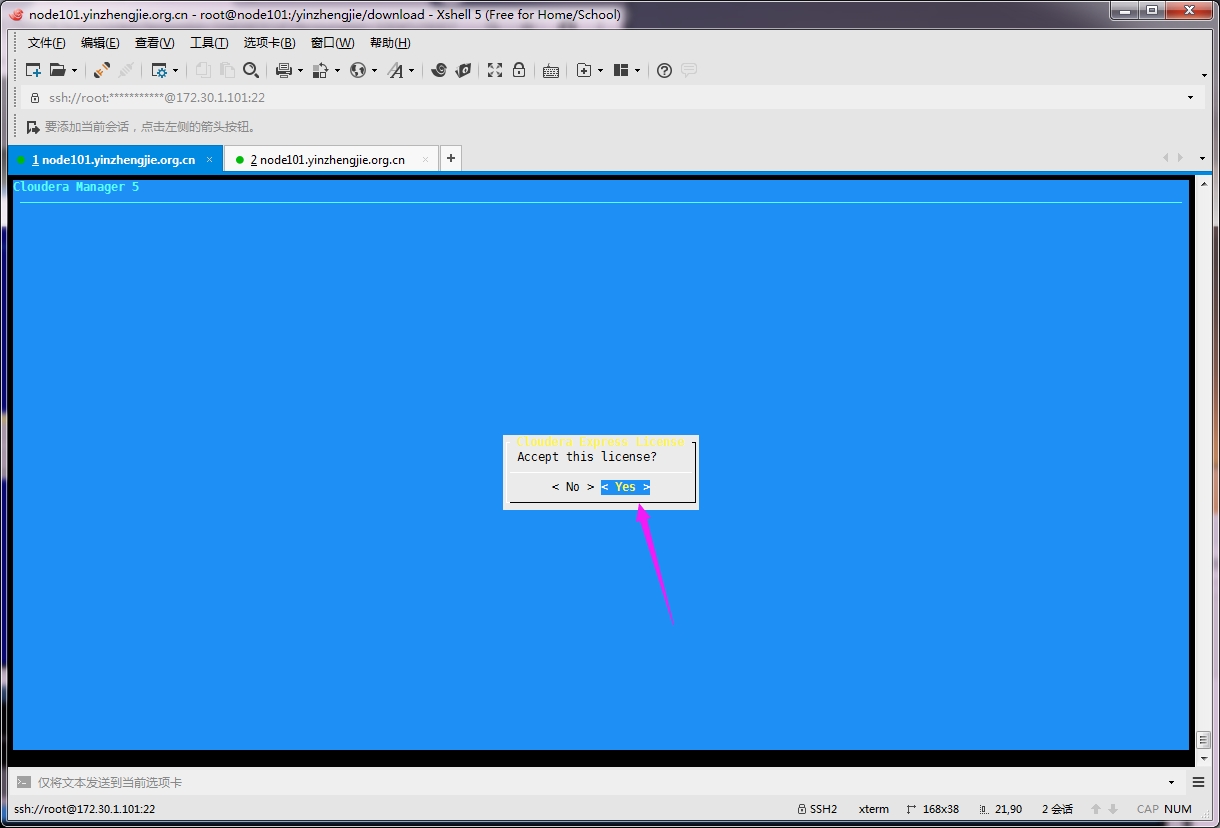Screen dimensions: 1220x828
Task: Open the 帮助(H) menu
Action: click(390, 43)
